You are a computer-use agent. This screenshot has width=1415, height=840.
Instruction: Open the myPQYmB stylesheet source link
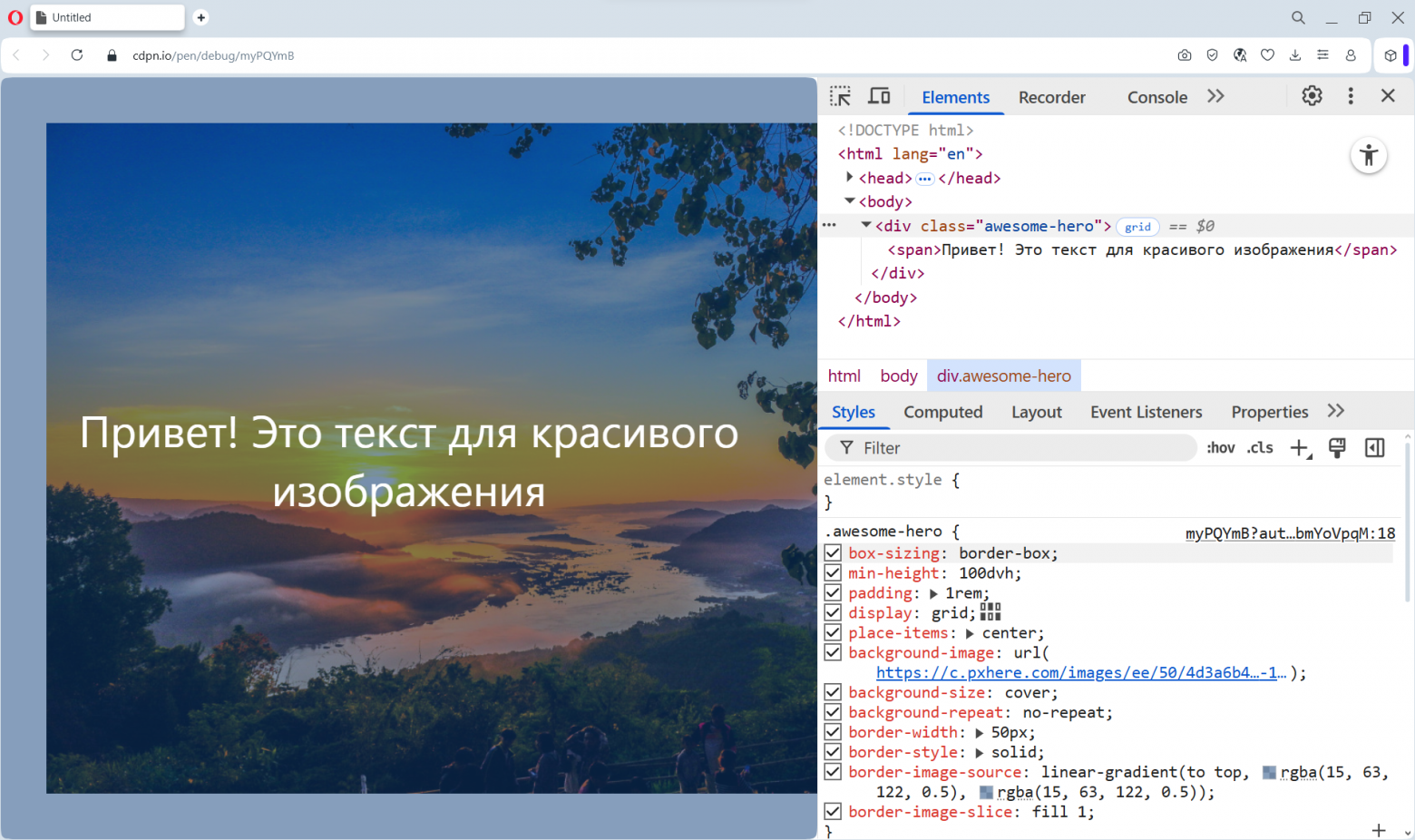pos(1290,533)
